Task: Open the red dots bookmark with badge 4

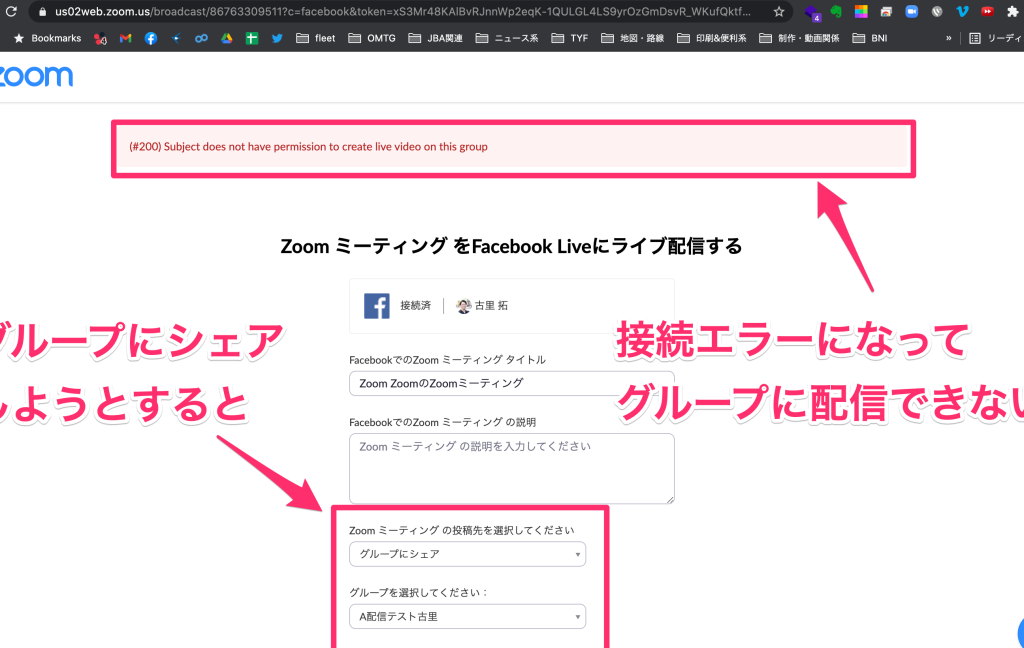Action: pos(100,39)
